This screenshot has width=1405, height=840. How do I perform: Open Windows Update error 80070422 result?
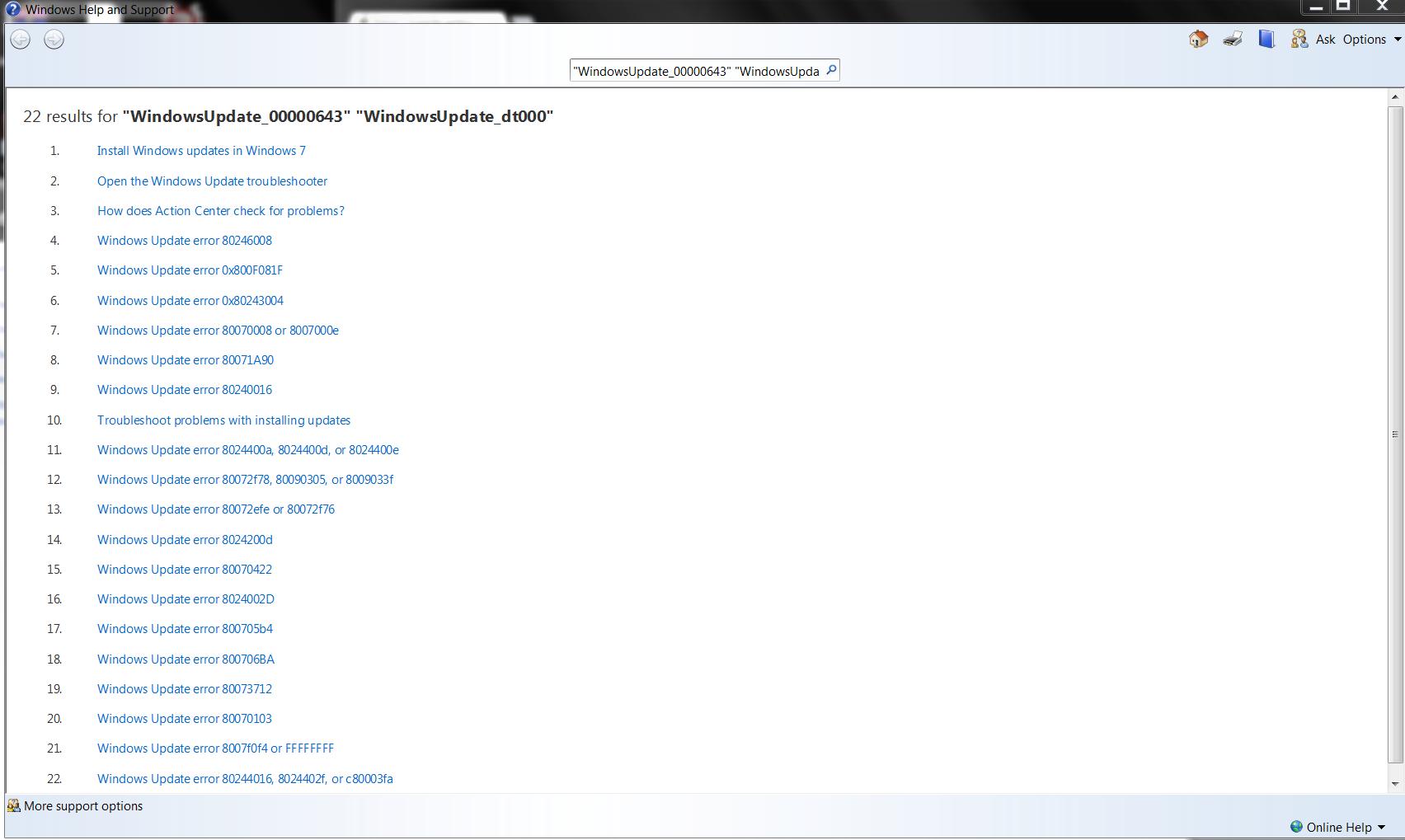click(x=185, y=570)
